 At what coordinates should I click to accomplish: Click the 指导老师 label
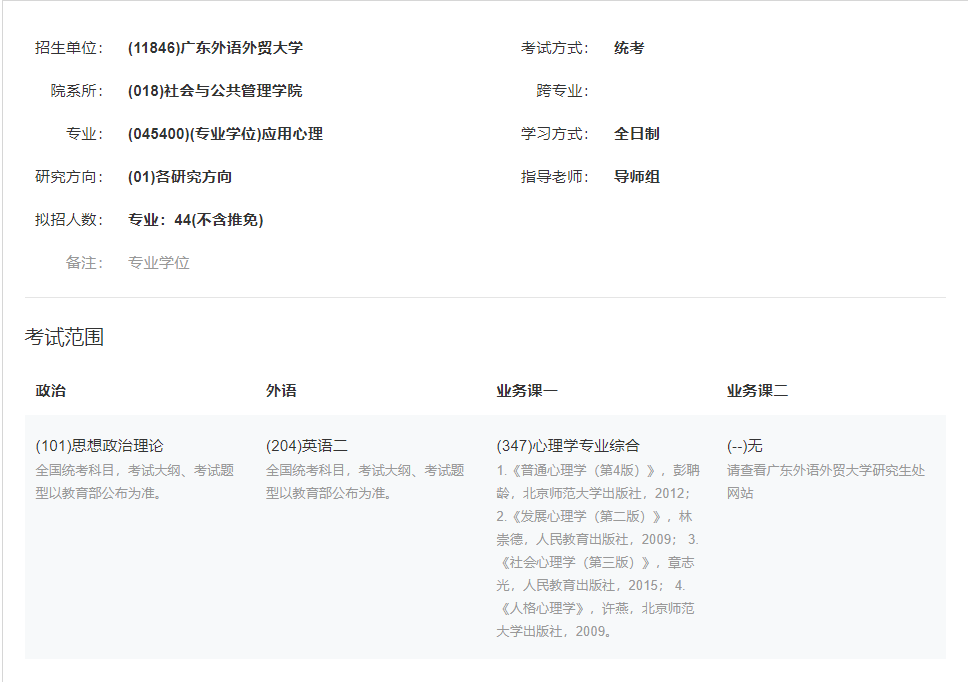coord(554,177)
